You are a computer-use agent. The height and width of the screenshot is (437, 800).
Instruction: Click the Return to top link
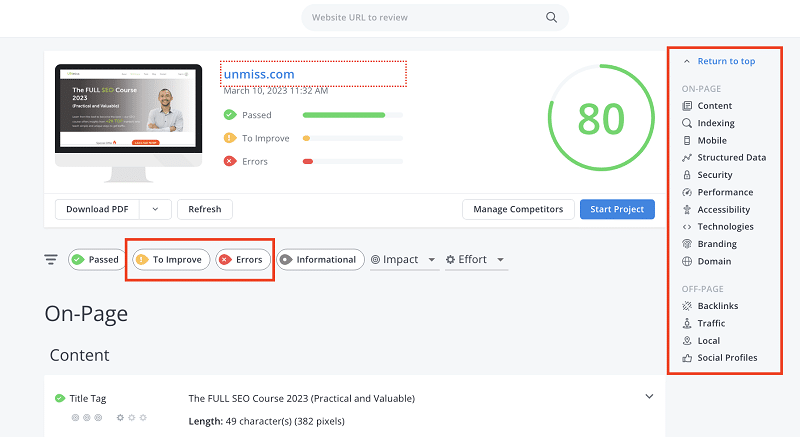click(726, 61)
